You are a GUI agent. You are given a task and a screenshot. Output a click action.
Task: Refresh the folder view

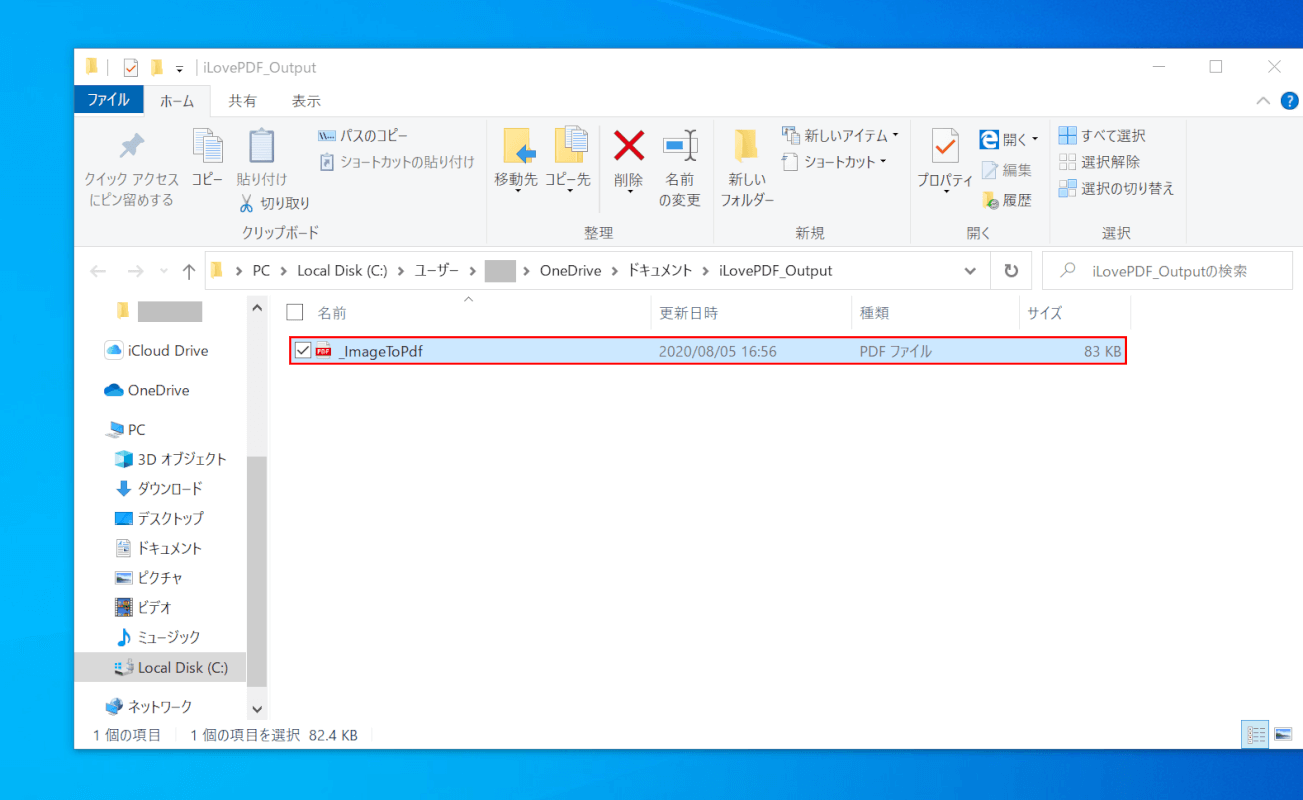pyautogui.click(x=1011, y=271)
